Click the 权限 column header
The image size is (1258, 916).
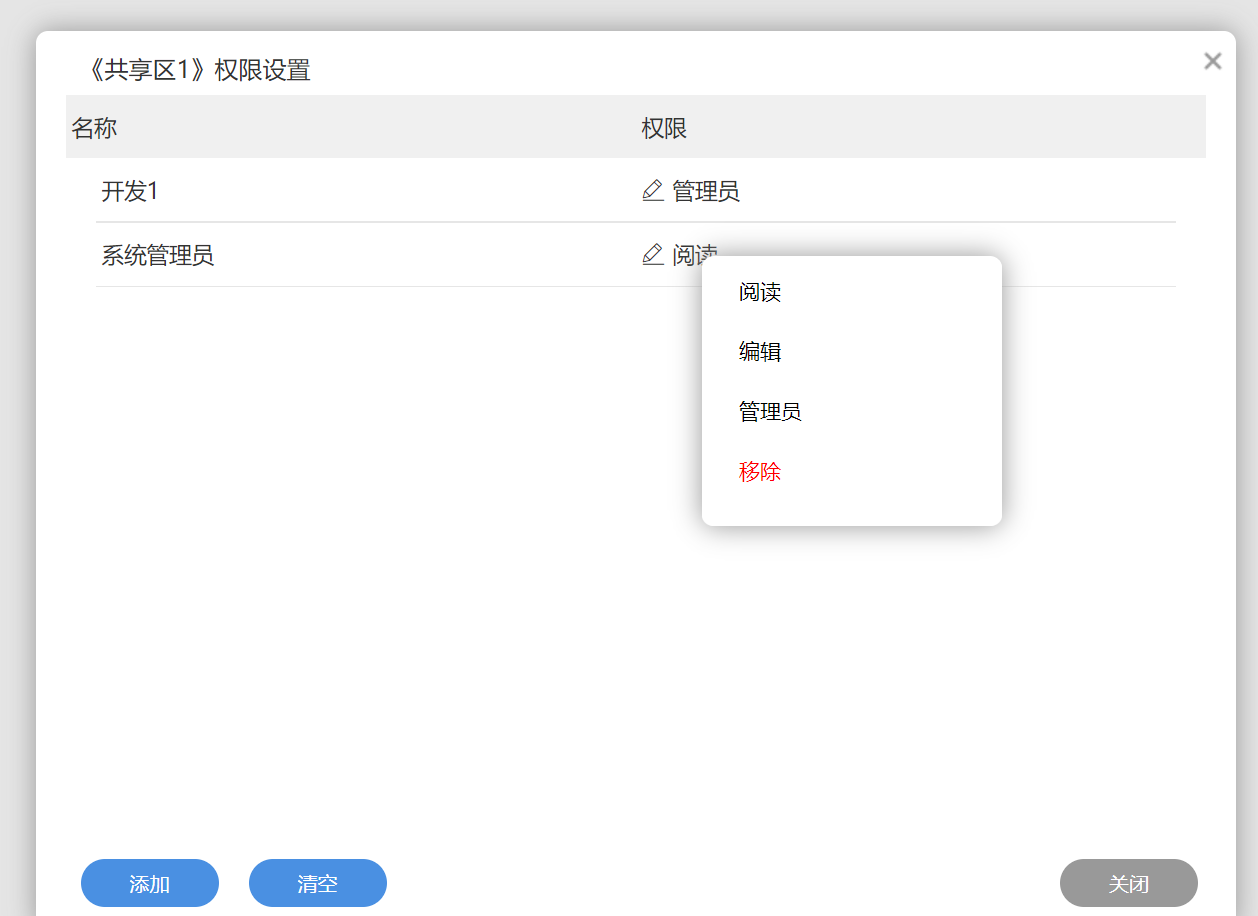[x=664, y=128]
